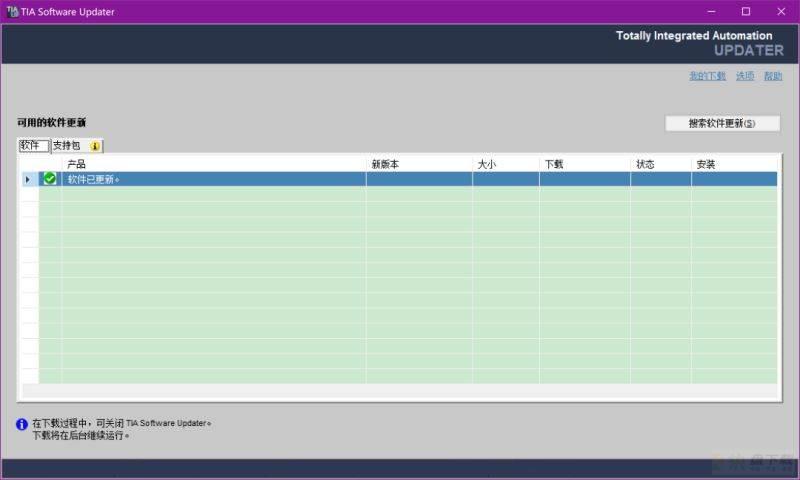Image resolution: width=800 pixels, height=480 pixels.
Task: Open the 帮助 link
Action: [x=773, y=76]
